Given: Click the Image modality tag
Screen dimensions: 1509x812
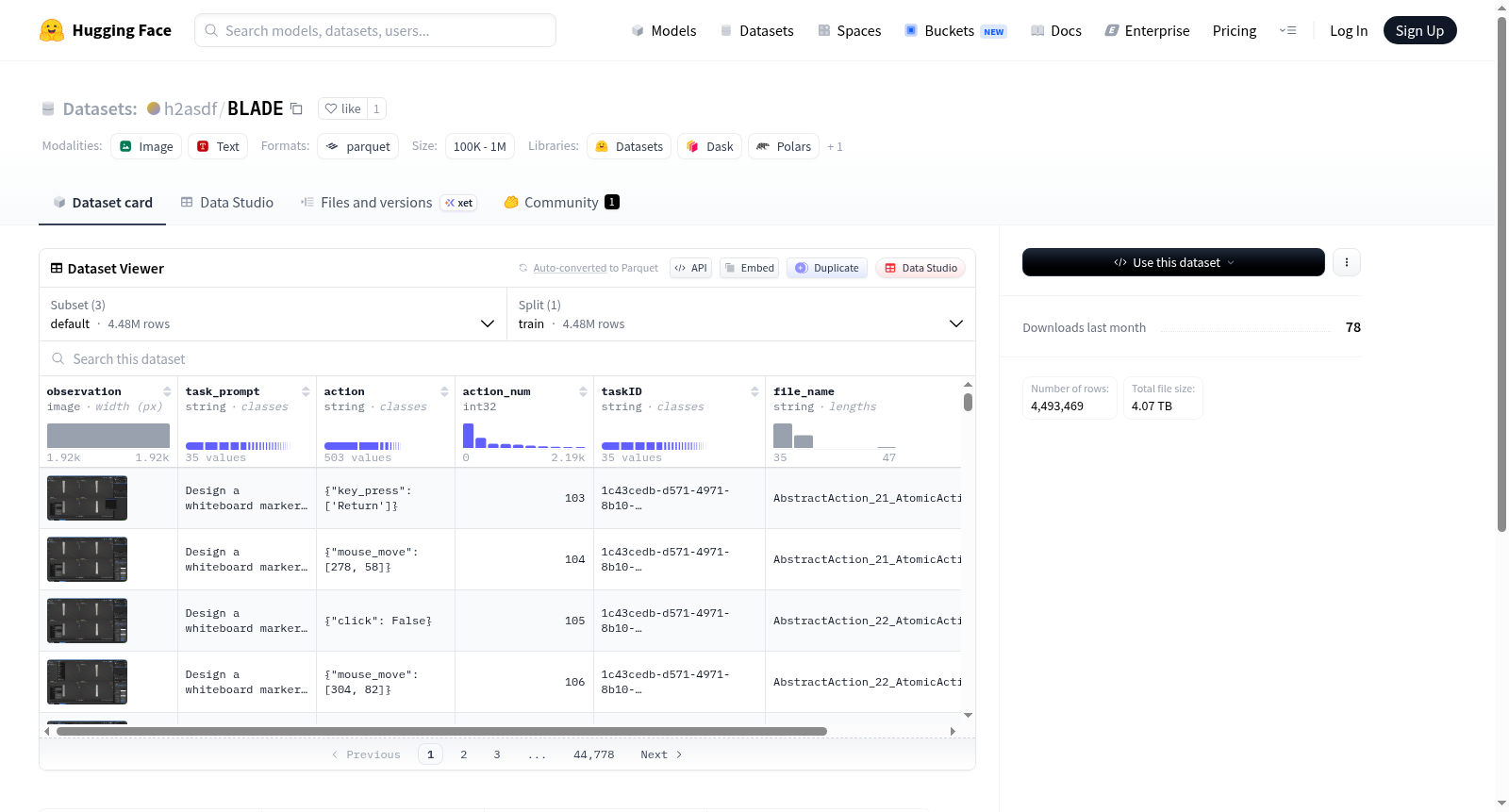Looking at the screenshot, I should 146,146.
